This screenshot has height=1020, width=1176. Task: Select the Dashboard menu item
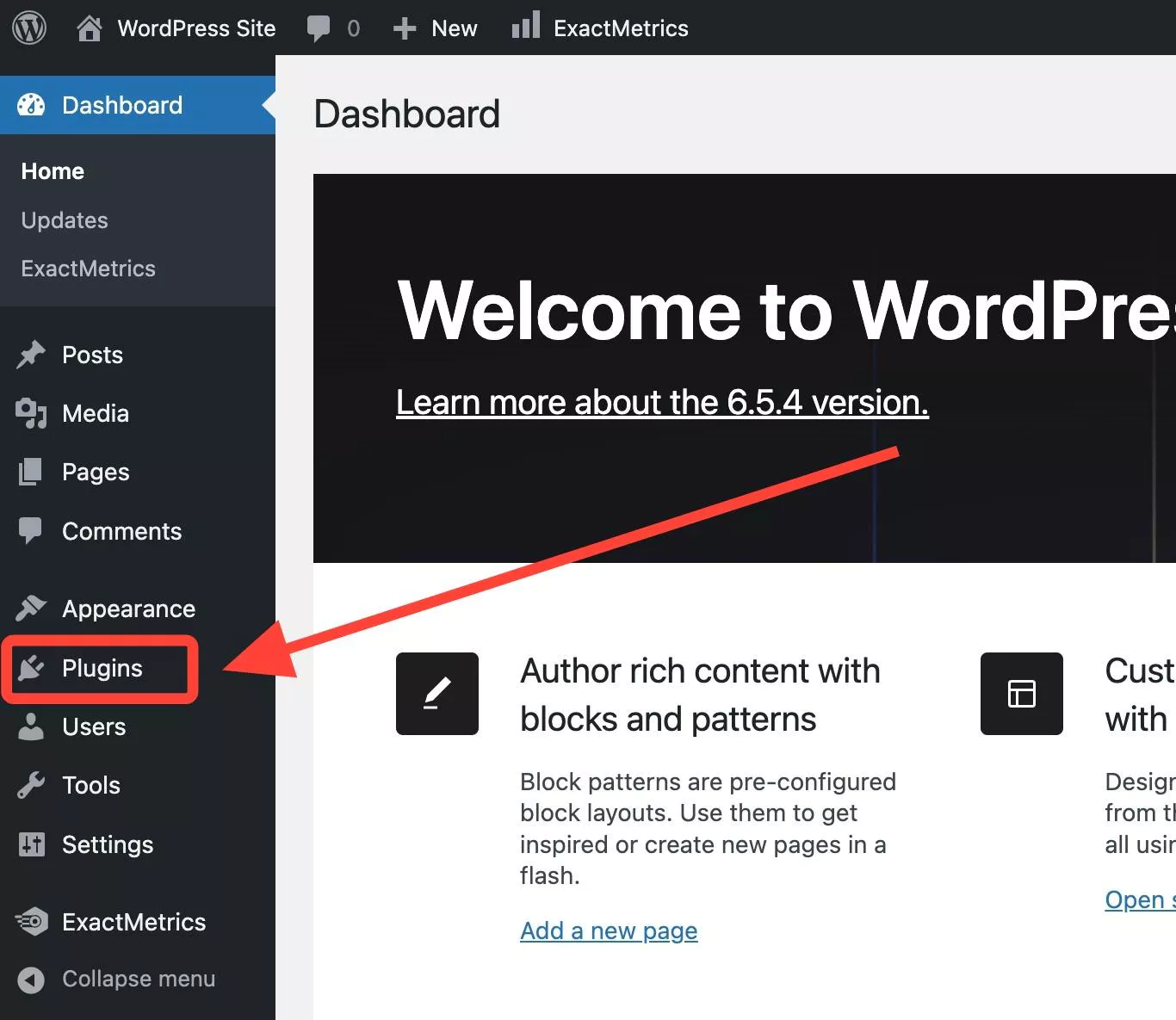point(138,105)
